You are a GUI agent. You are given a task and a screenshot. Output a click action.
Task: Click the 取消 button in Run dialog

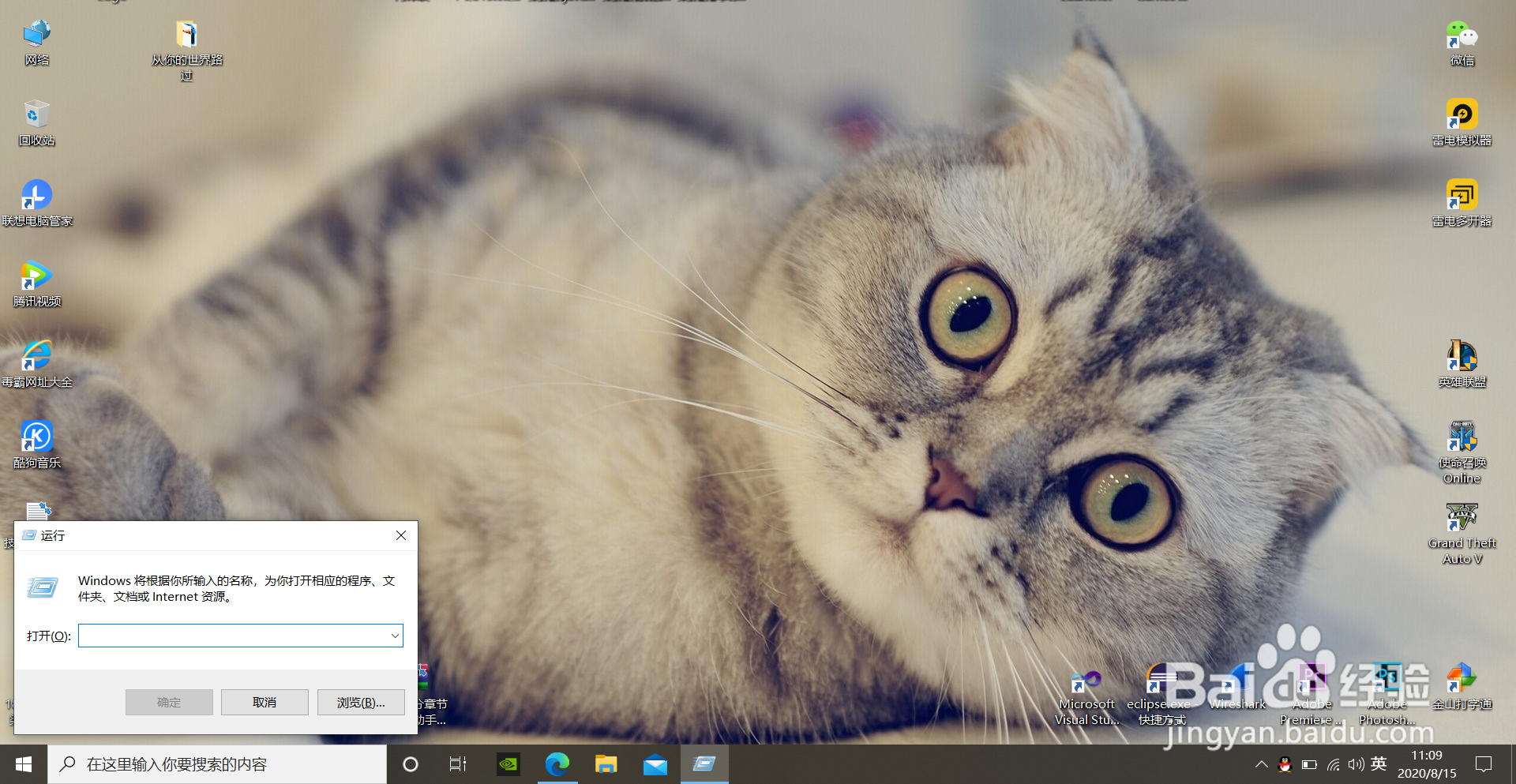pos(265,702)
